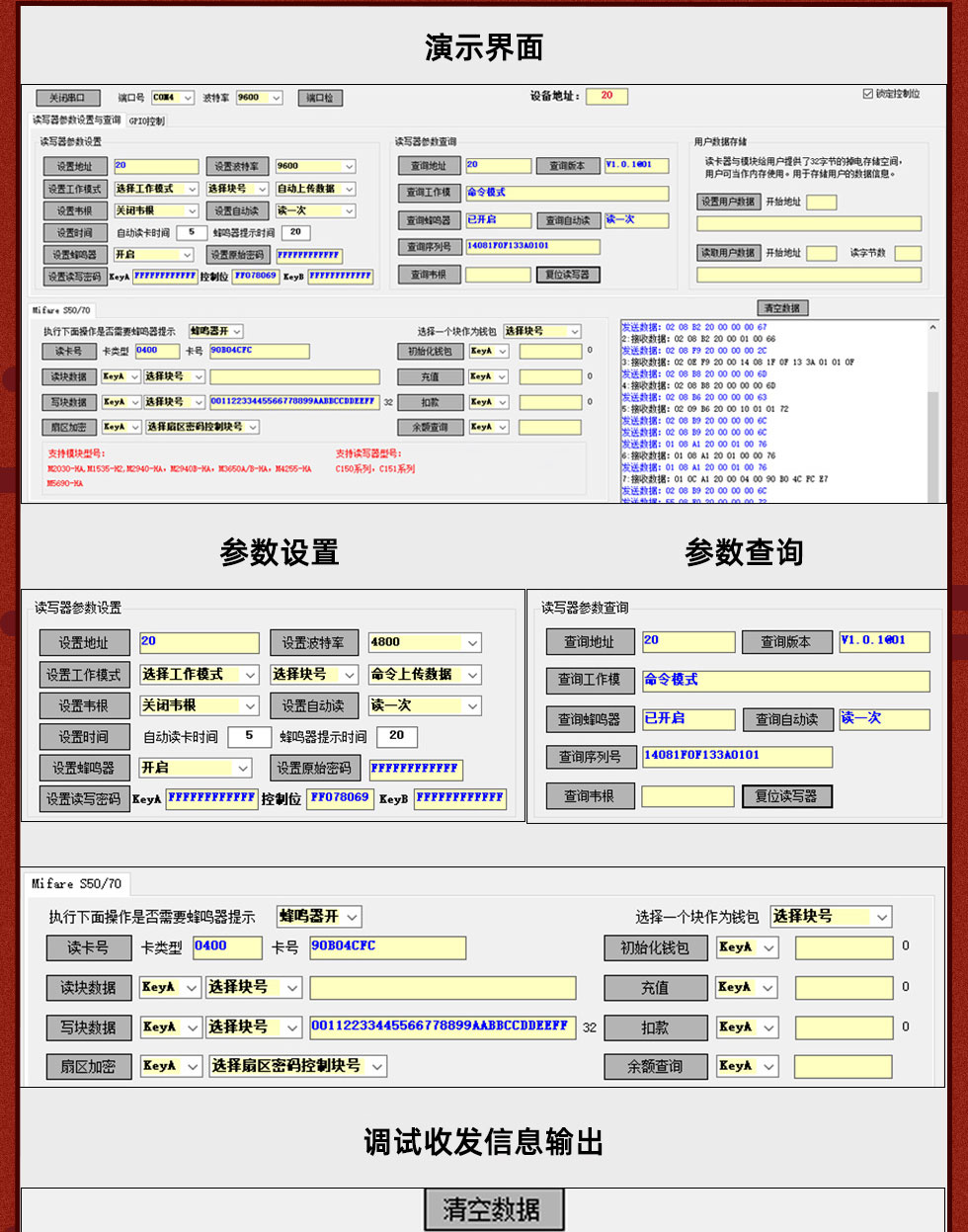Click the 卡号 field 90B04CFC in the enlarged panel
Image resolution: width=968 pixels, height=1232 pixels.
[388, 947]
